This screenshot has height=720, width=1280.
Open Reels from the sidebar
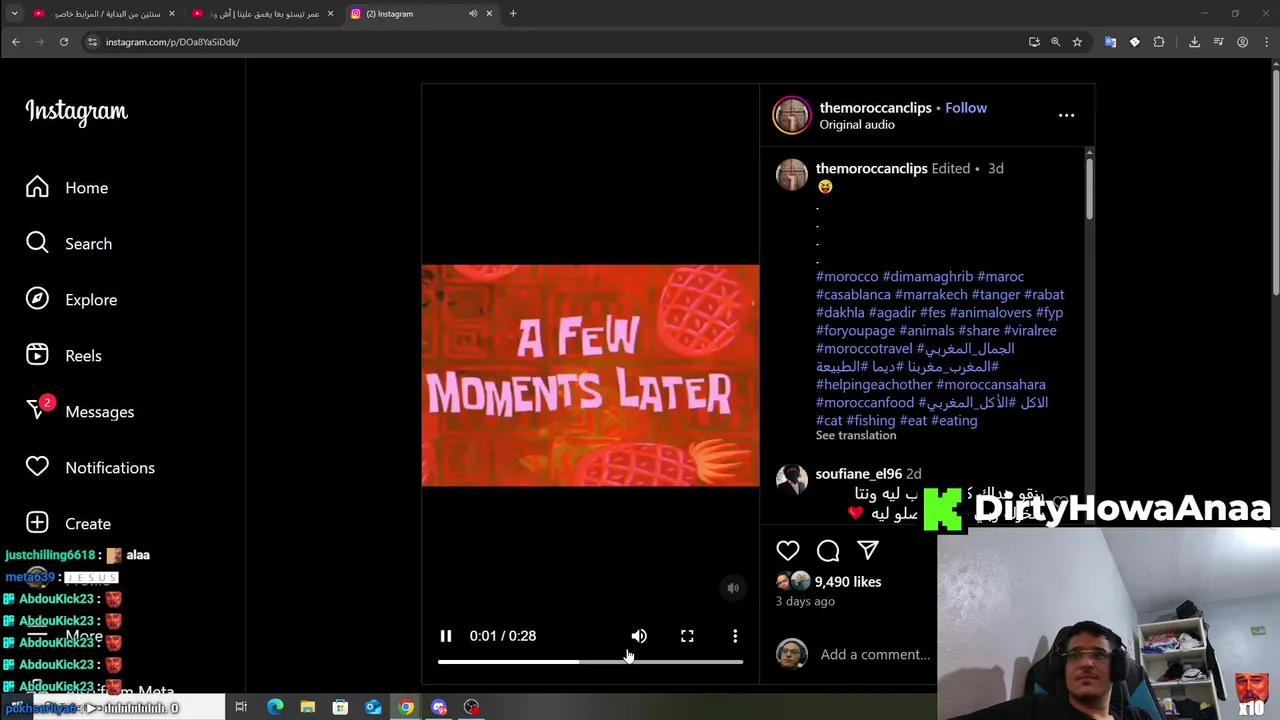tap(64, 356)
